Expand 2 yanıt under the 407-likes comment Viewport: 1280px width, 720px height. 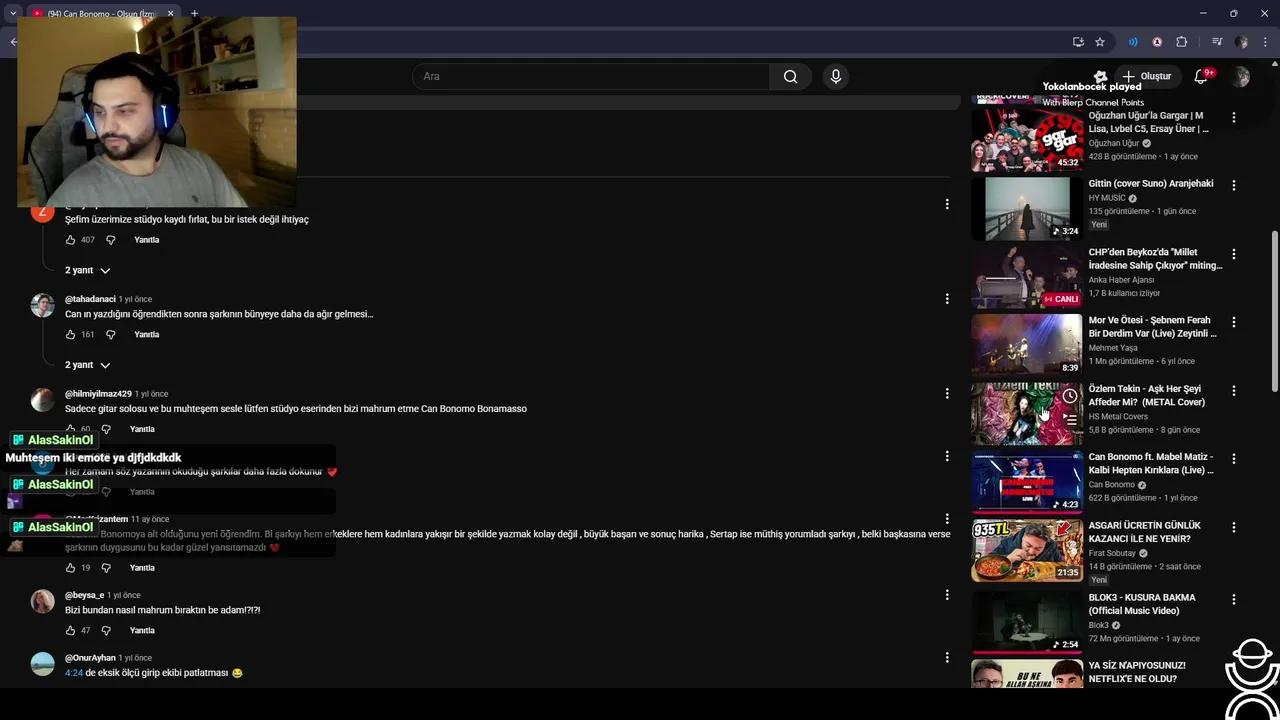pos(87,270)
